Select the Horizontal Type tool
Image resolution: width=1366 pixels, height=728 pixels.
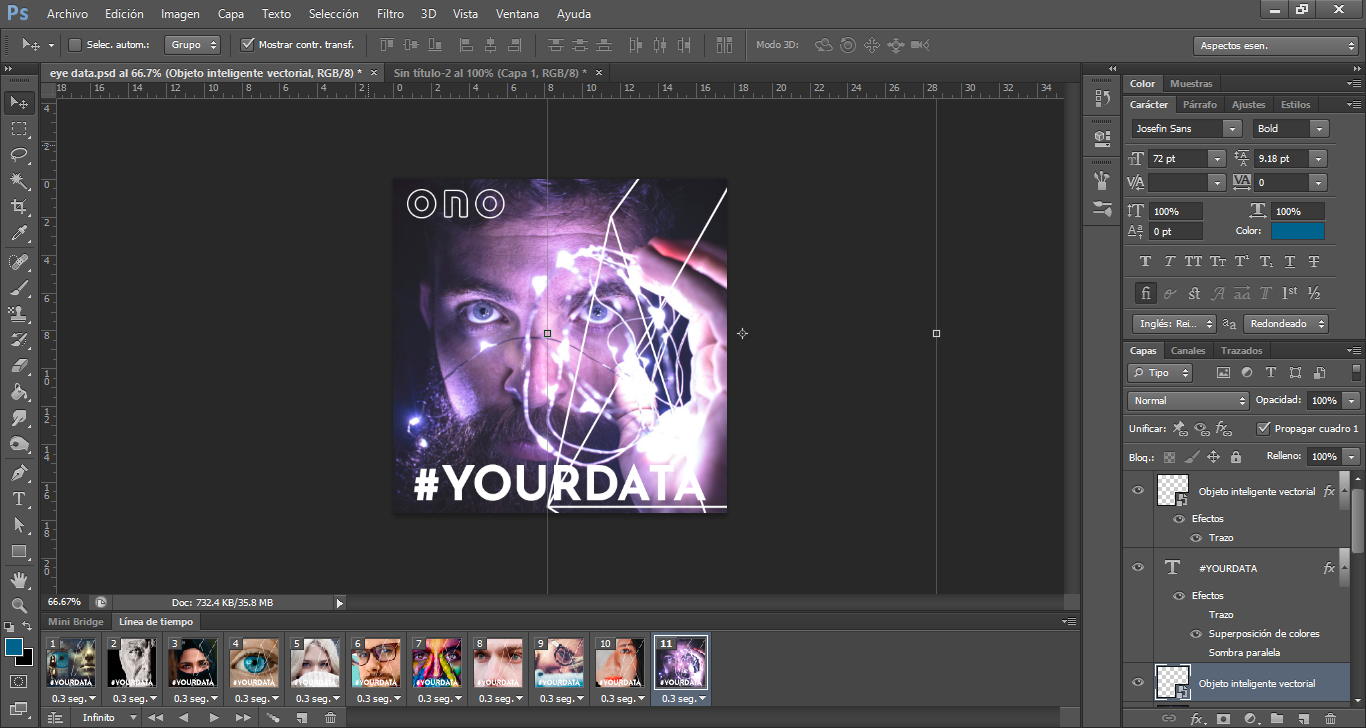(19, 499)
